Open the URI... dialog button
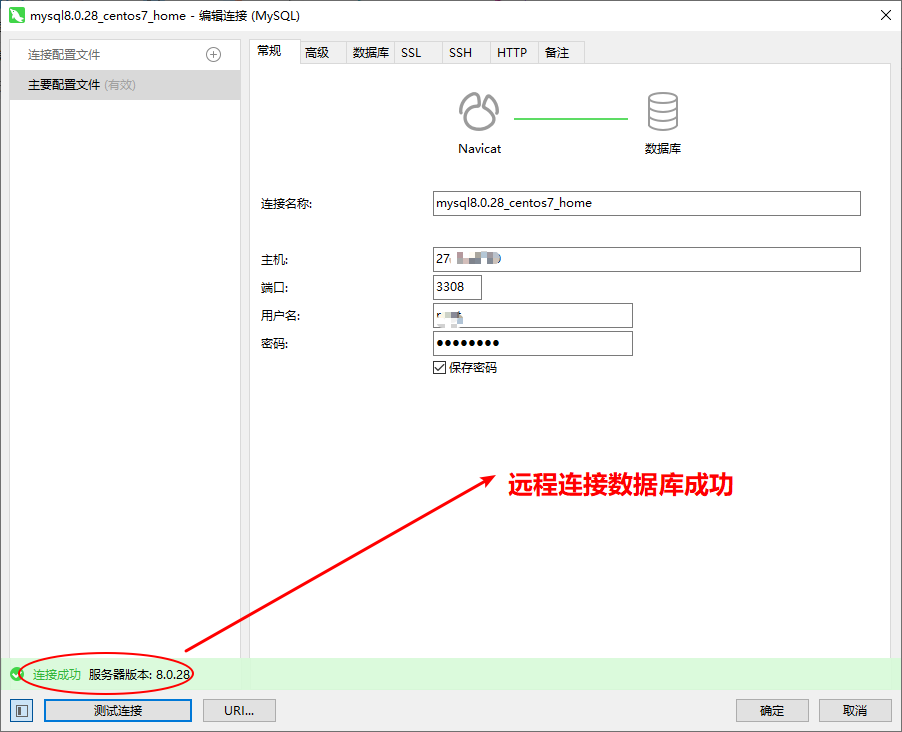 tap(239, 711)
